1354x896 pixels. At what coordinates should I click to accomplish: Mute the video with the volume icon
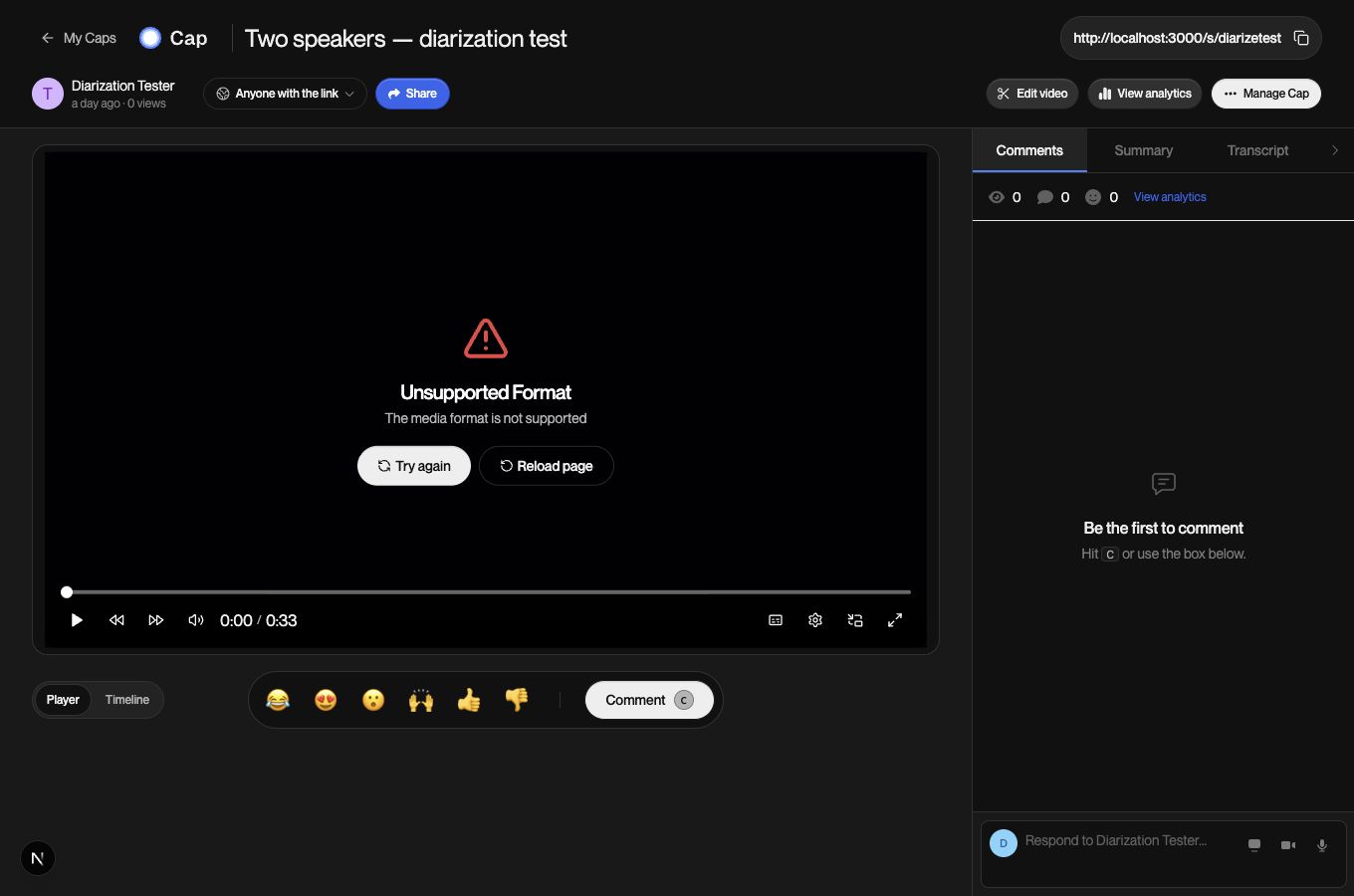[196, 620]
